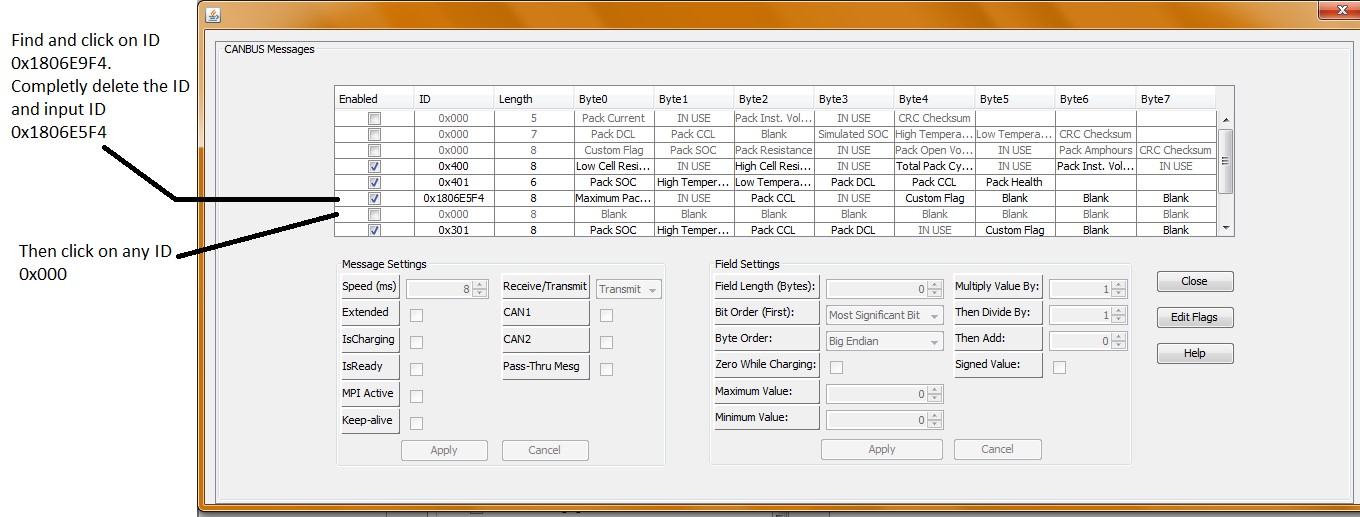Click the Length column header
1360x517 pixels.
click(x=533, y=99)
